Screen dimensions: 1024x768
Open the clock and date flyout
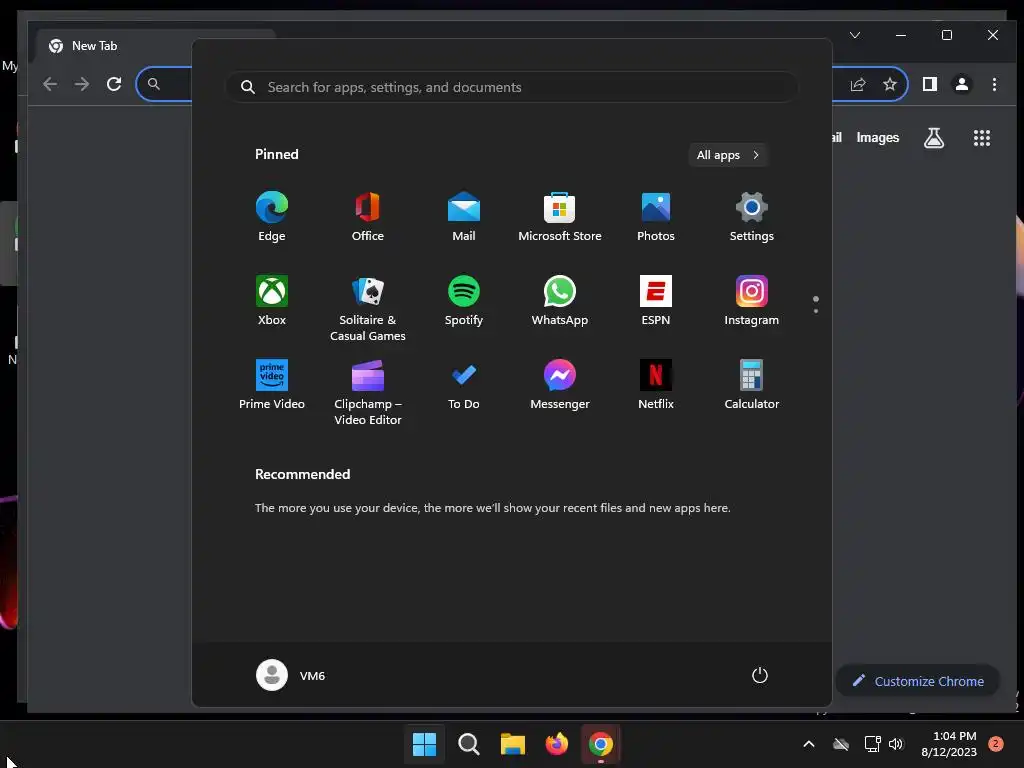(x=949, y=744)
